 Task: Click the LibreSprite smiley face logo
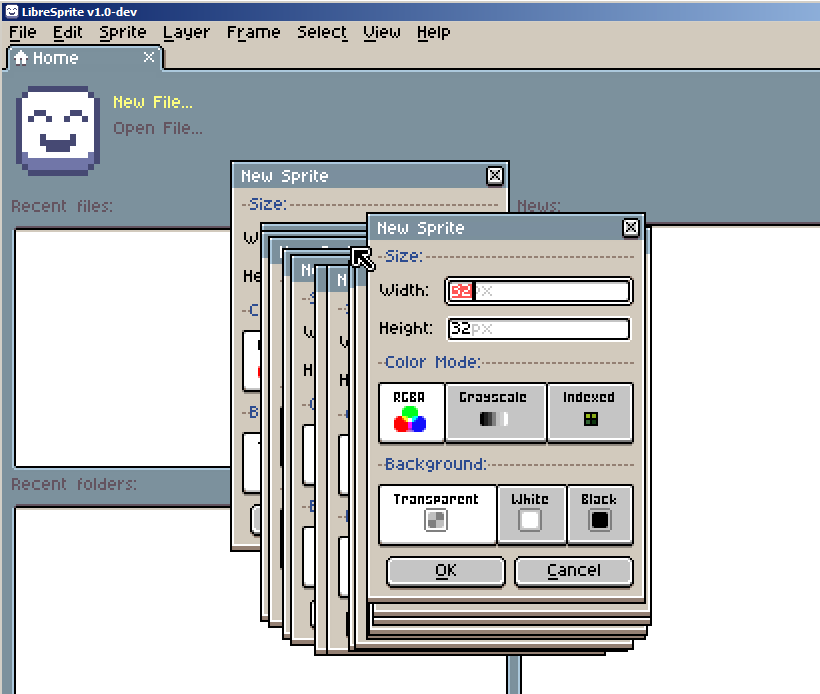(55, 131)
